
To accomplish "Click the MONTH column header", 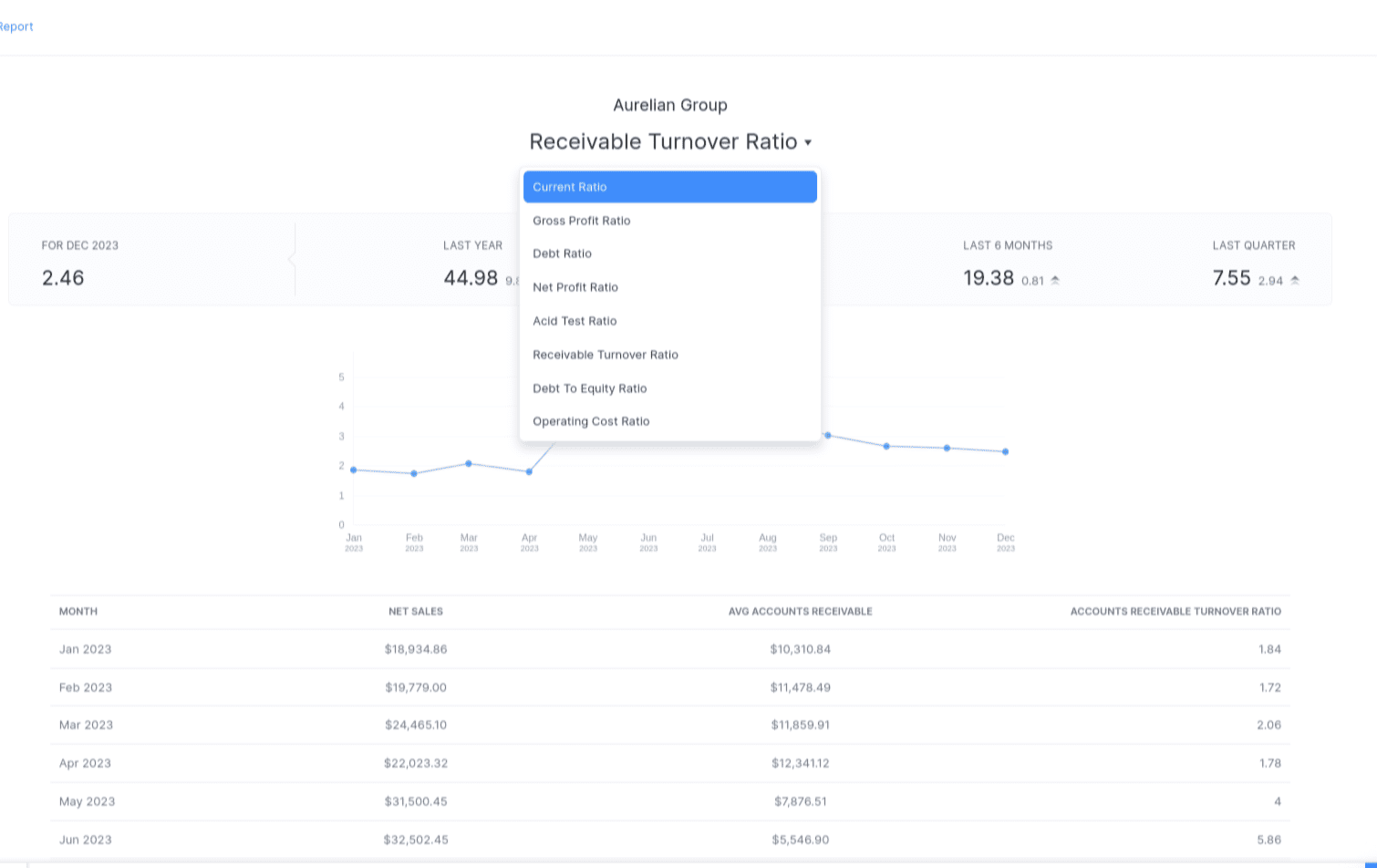I will pyautogui.click(x=78, y=612).
